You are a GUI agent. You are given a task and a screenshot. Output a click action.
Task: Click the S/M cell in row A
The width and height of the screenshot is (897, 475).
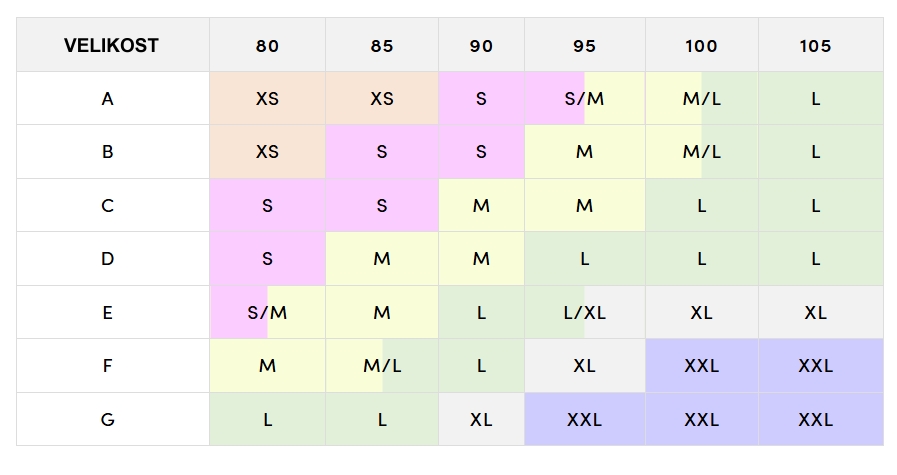585,99
